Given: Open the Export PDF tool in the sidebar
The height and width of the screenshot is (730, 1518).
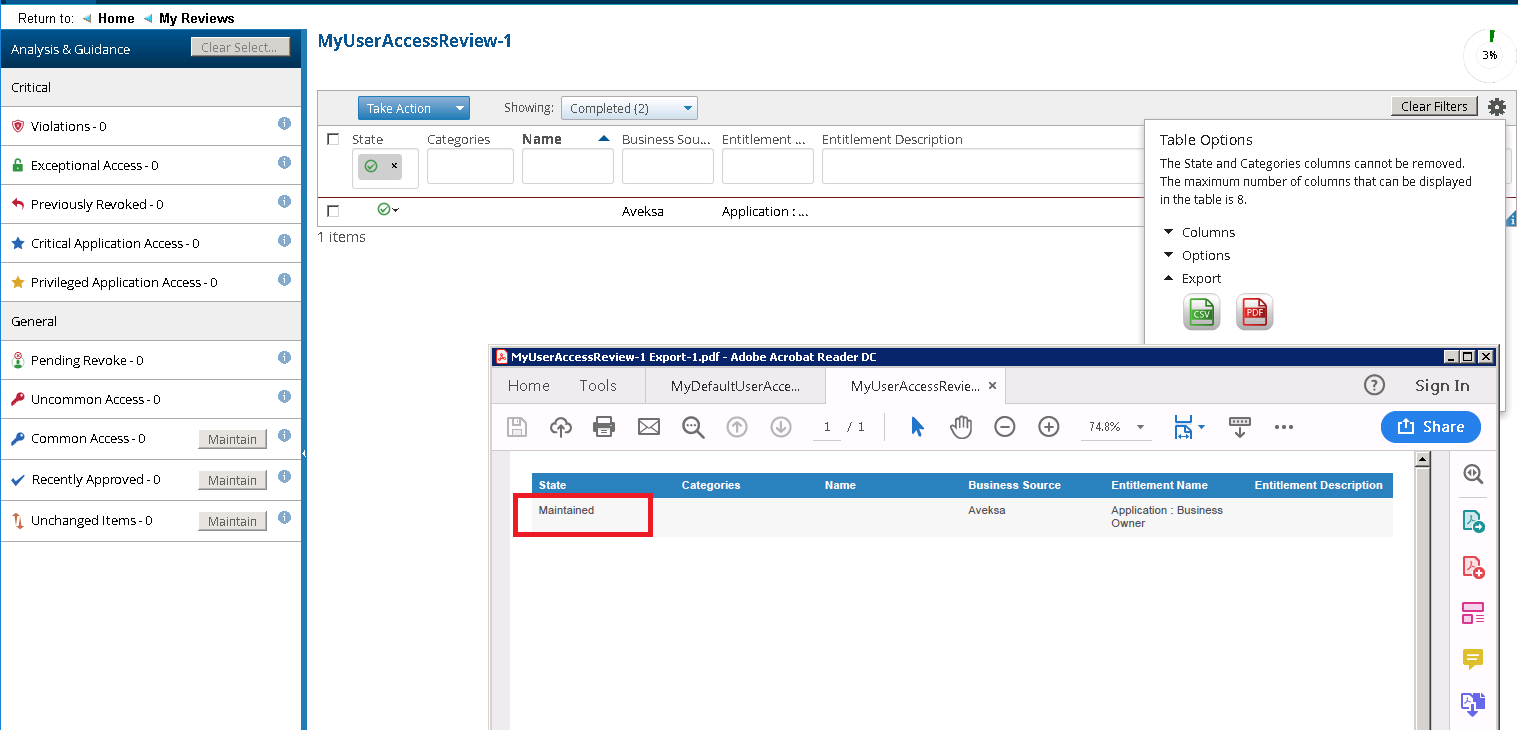Looking at the screenshot, I should tap(1473, 520).
